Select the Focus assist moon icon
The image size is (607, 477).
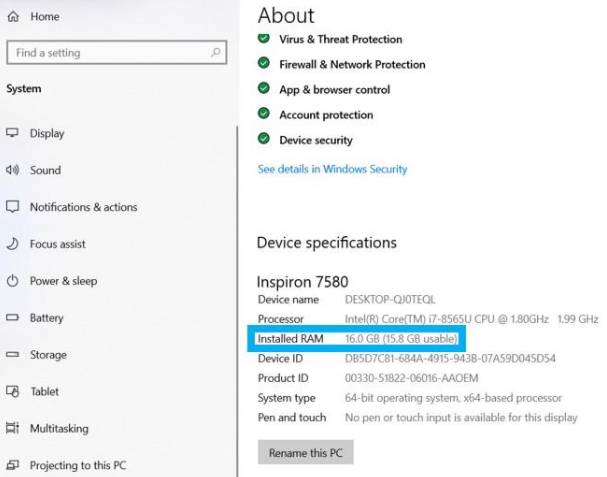point(13,244)
